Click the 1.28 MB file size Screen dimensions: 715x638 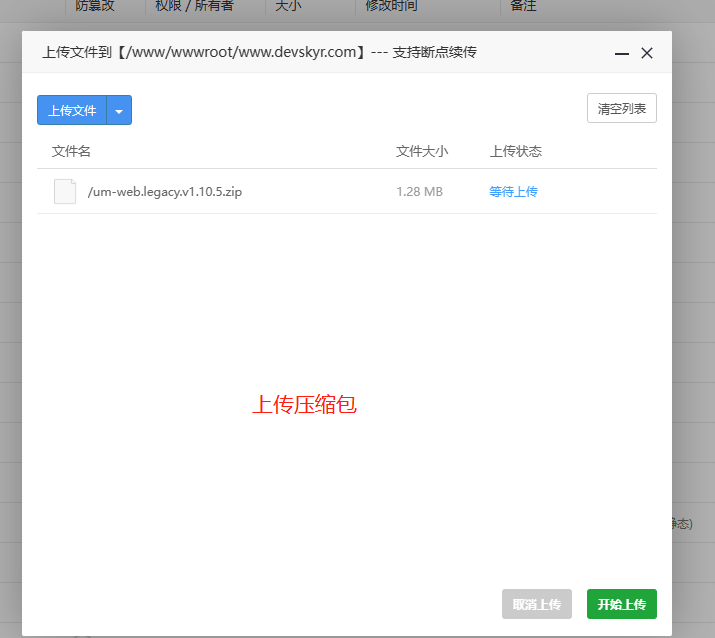click(x=419, y=192)
